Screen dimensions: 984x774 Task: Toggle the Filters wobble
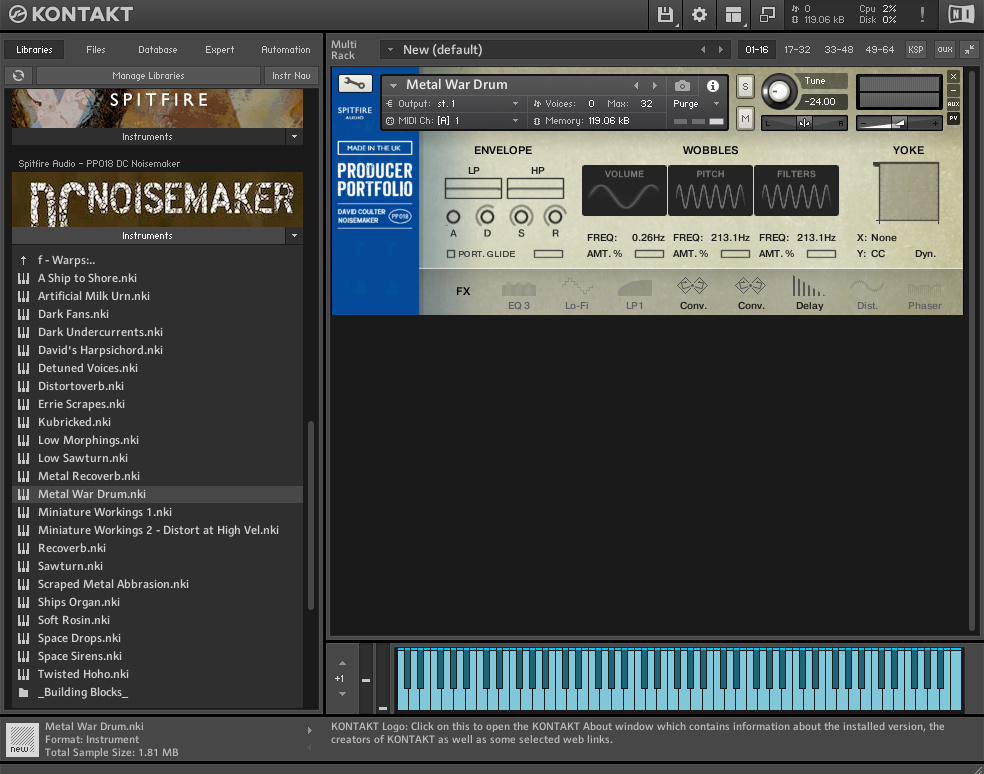pos(796,190)
